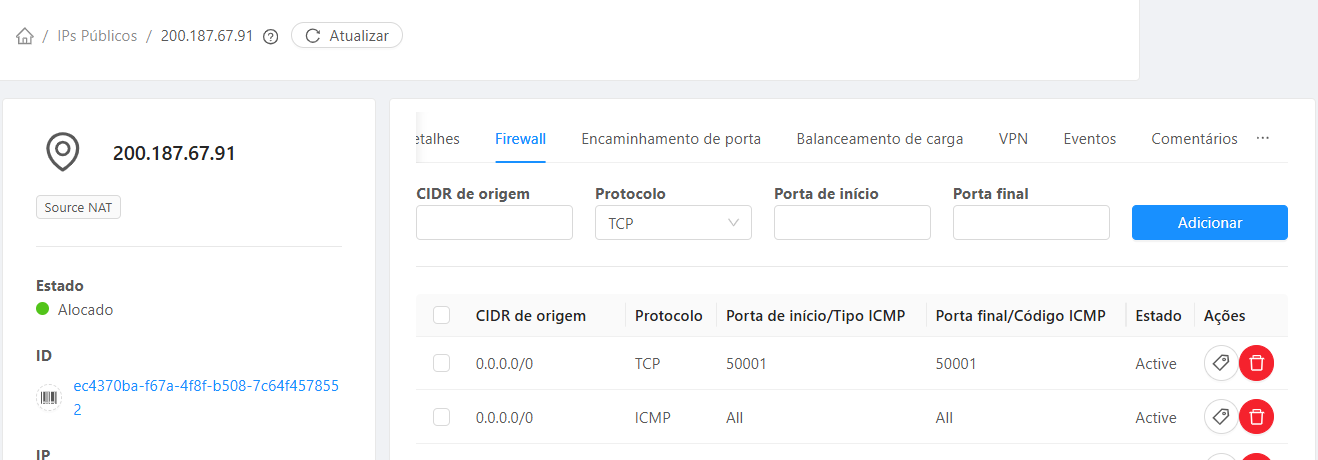Viewport: 1318px width, 460px height.
Task: Edit tags for TCP 50001 rule
Action: pyautogui.click(x=1221, y=364)
